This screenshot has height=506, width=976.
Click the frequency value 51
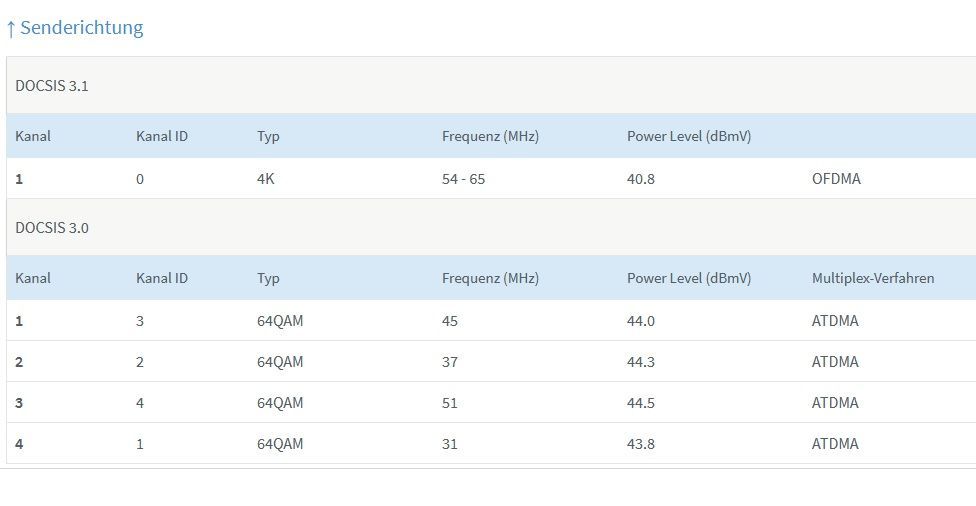[450, 403]
